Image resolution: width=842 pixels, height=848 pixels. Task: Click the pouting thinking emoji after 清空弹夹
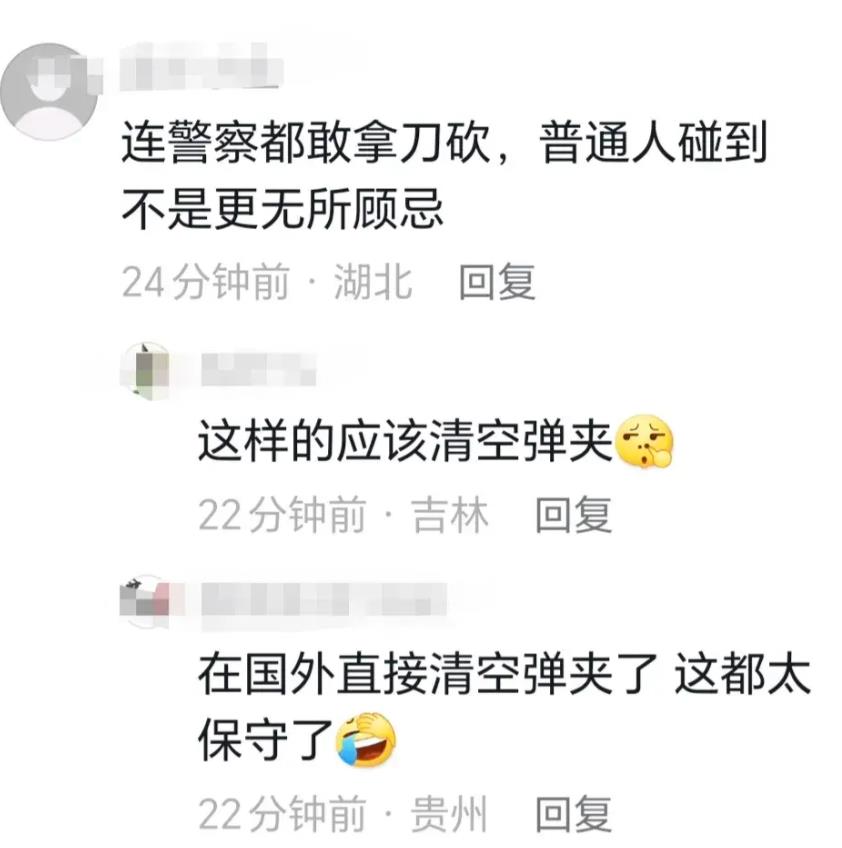click(x=644, y=442)
